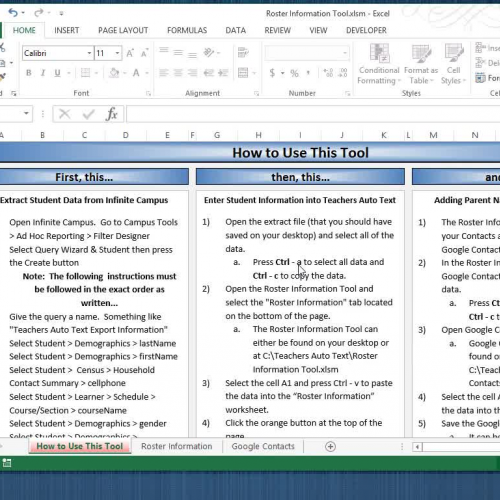Toggle Wrap Text
Viewport: 500px width, 500px height.
pyautogui.click(x=243, y=53)
